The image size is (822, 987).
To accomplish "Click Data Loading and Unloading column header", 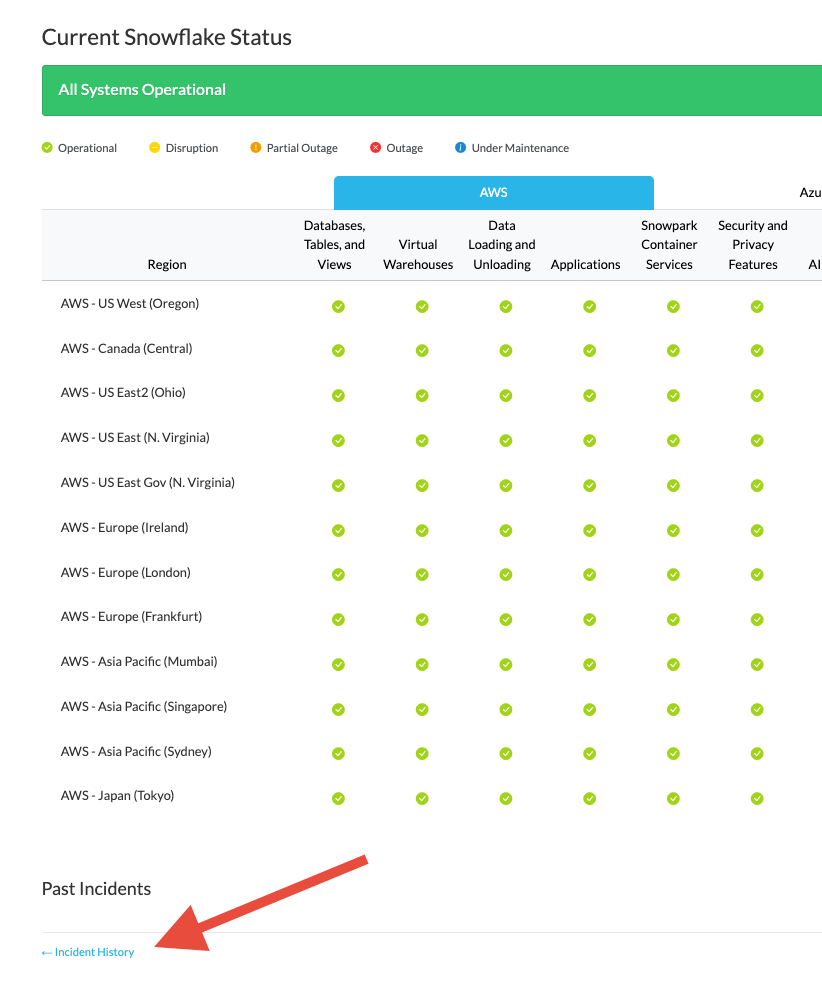I will (x=502, y=245).
